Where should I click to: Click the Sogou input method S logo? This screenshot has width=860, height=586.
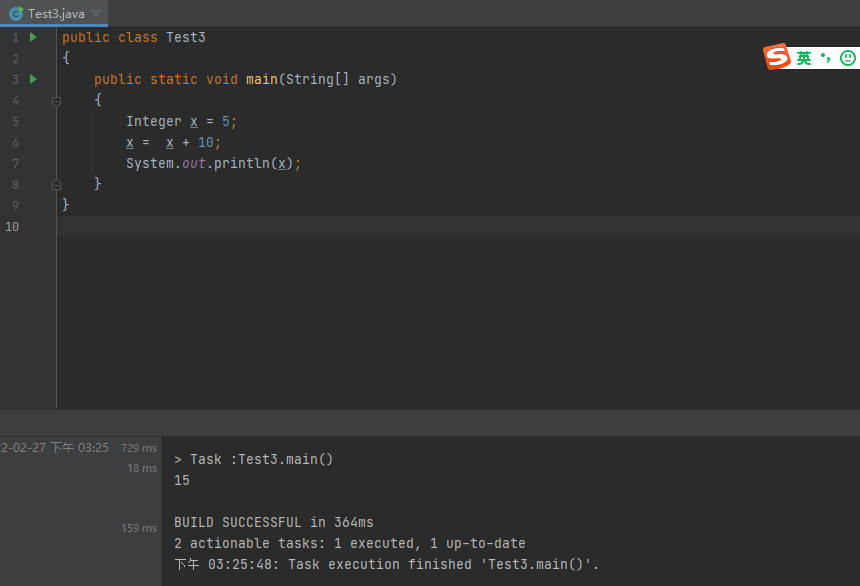pos(777,58)
